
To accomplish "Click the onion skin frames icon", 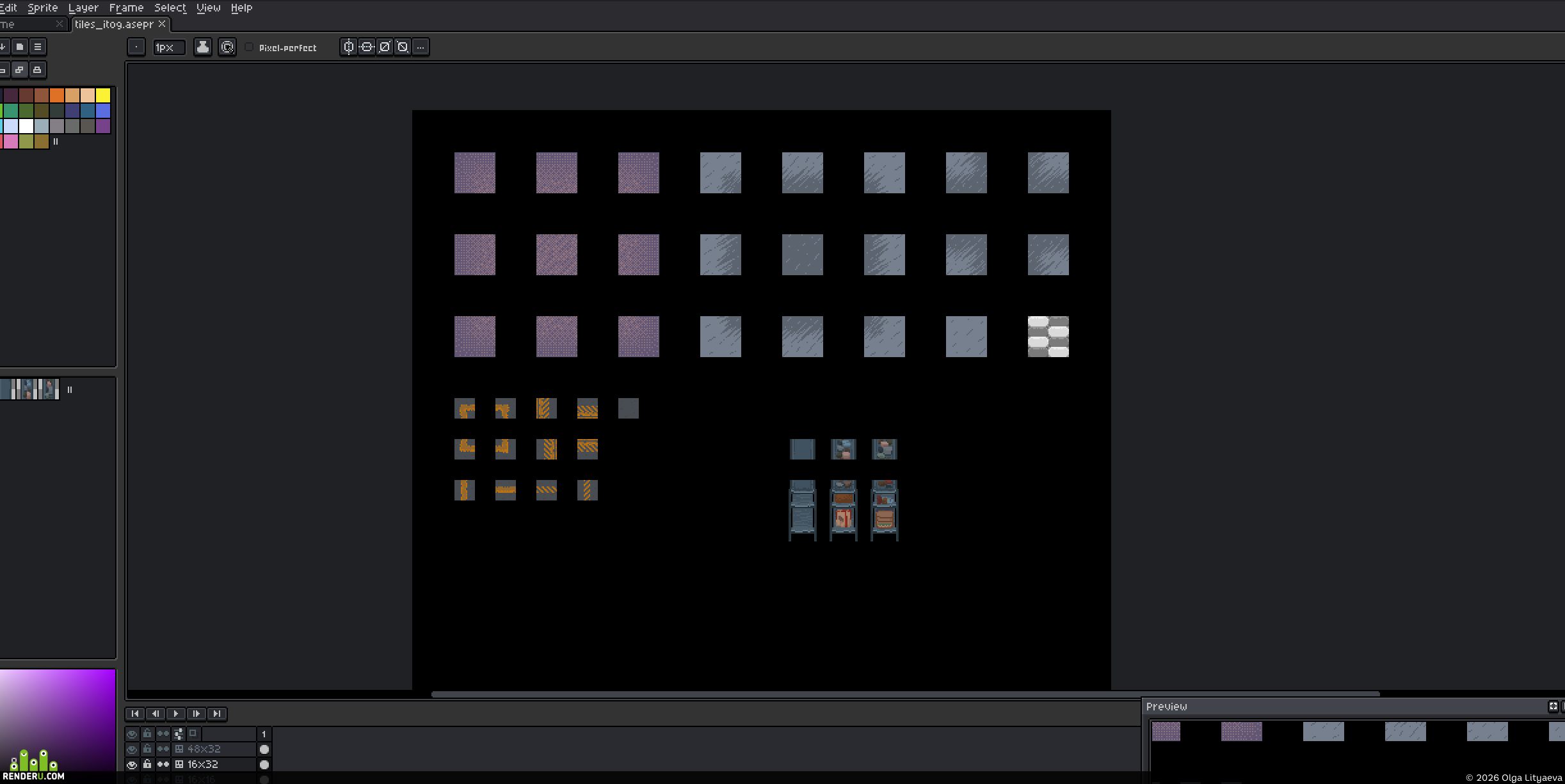I will click(x=193, y=733).
